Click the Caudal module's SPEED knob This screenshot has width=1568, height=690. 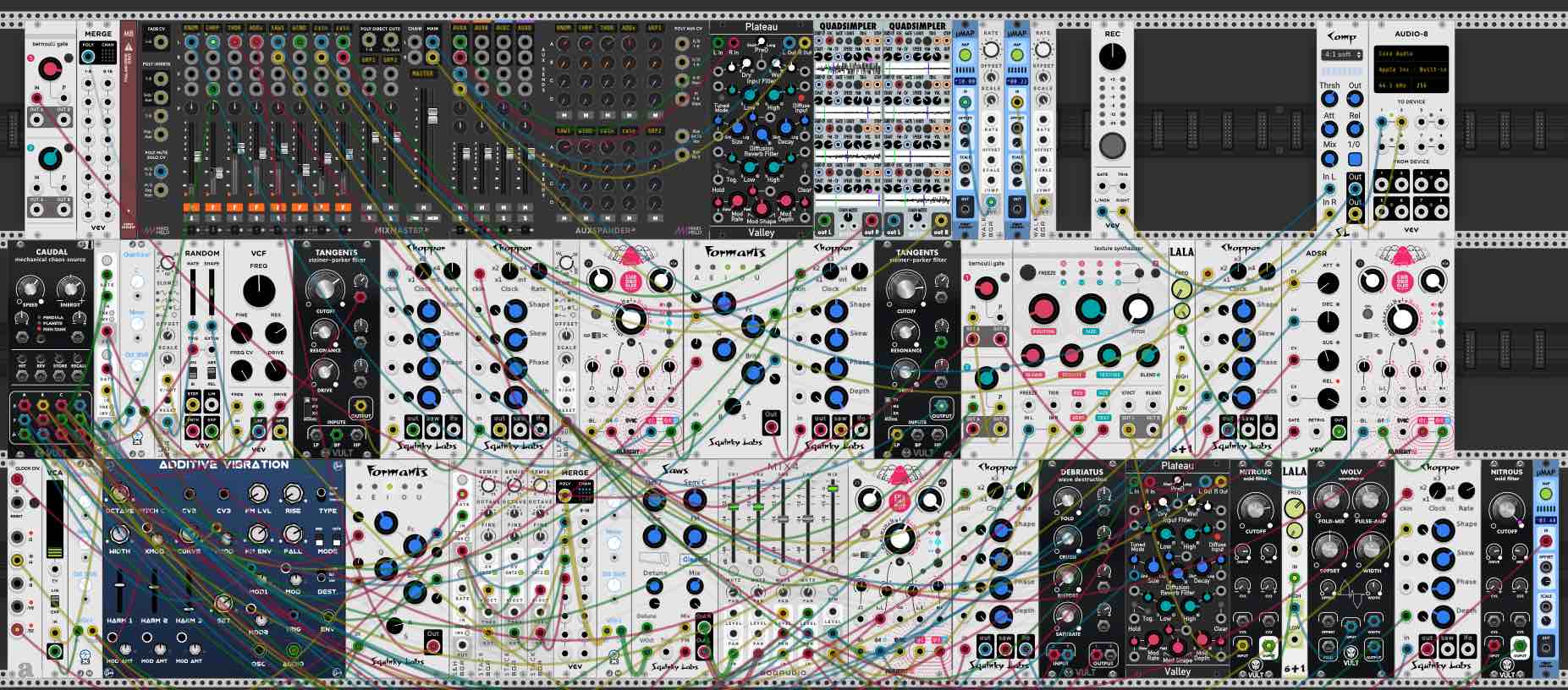[29, 289]
